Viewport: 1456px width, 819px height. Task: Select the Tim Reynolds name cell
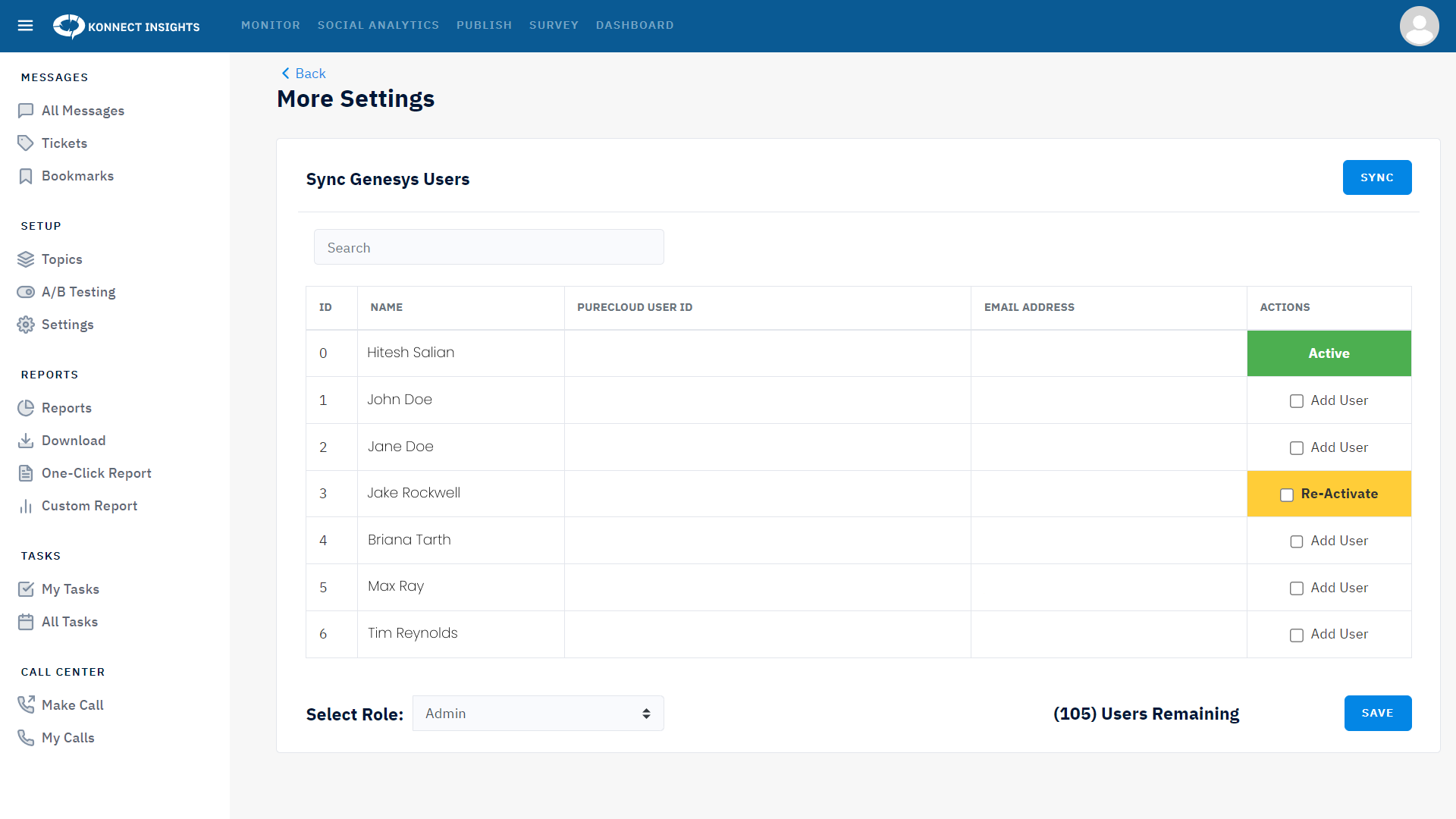(x=460, y=634)
